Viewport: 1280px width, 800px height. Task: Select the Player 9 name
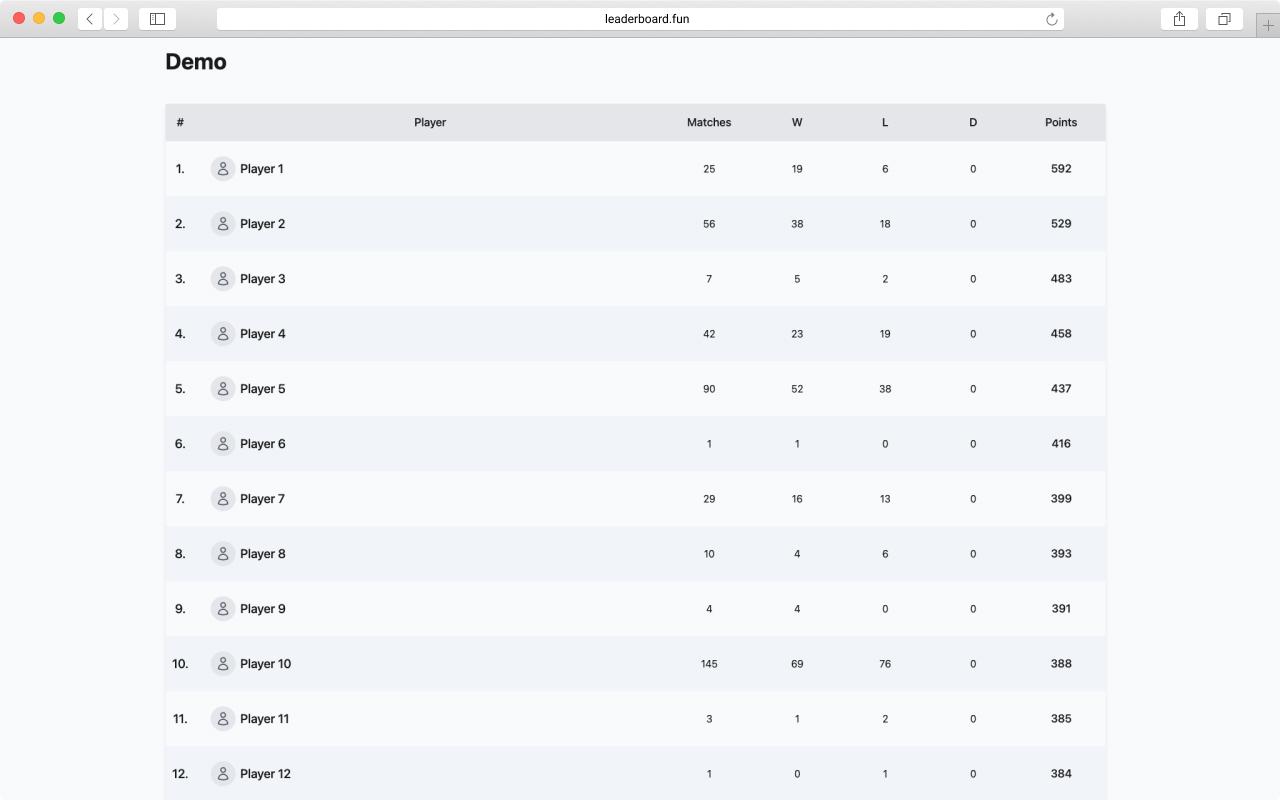click(x=263, y=609)
